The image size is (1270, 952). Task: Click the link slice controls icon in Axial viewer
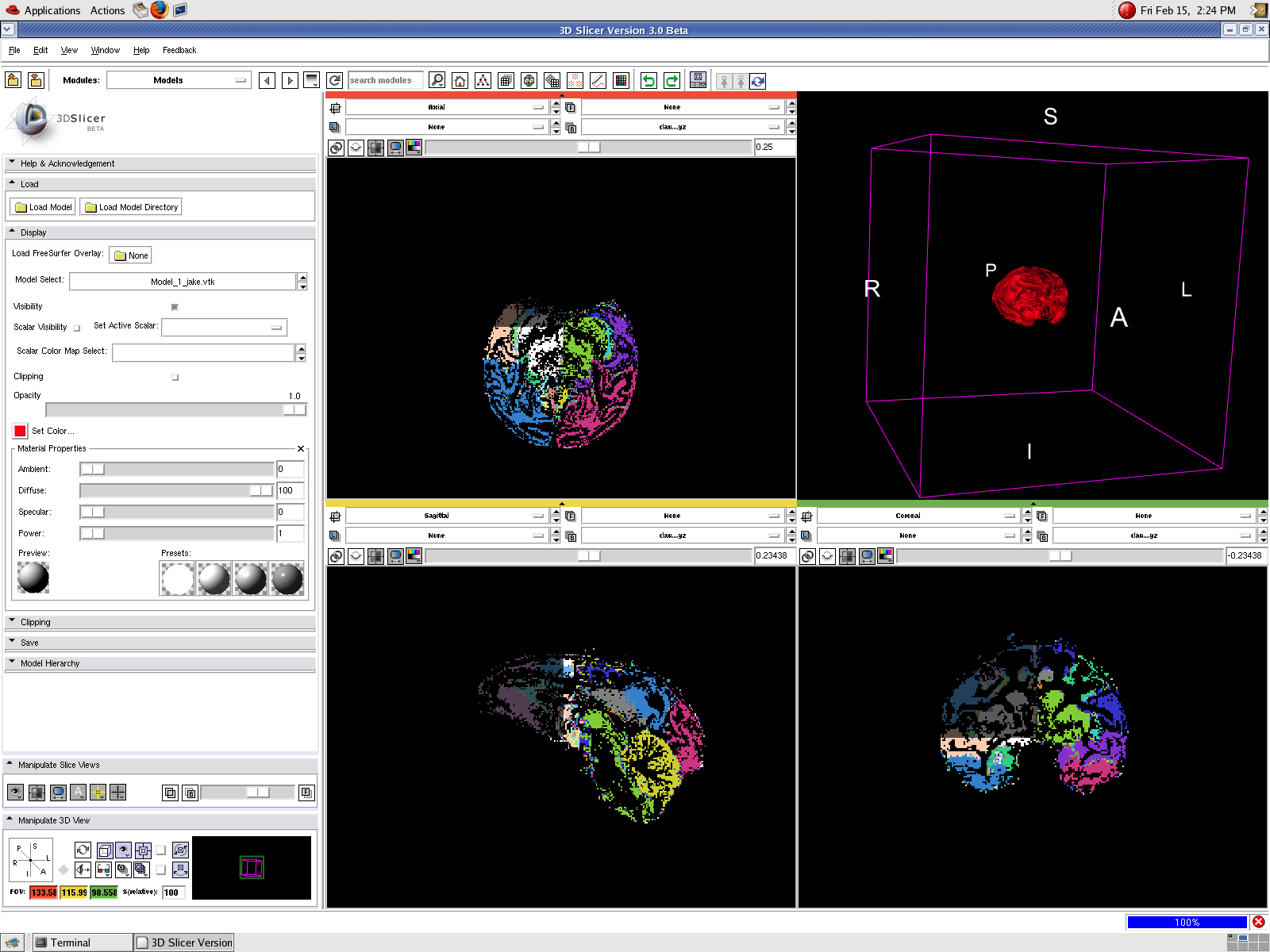[337, 148]
